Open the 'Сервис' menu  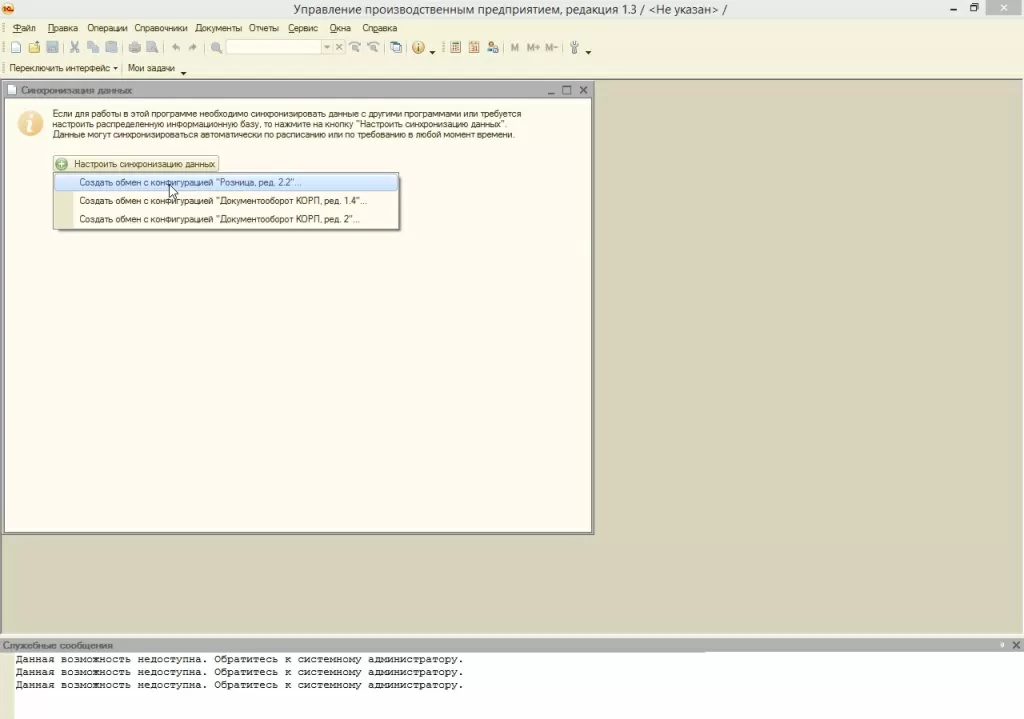302,28
